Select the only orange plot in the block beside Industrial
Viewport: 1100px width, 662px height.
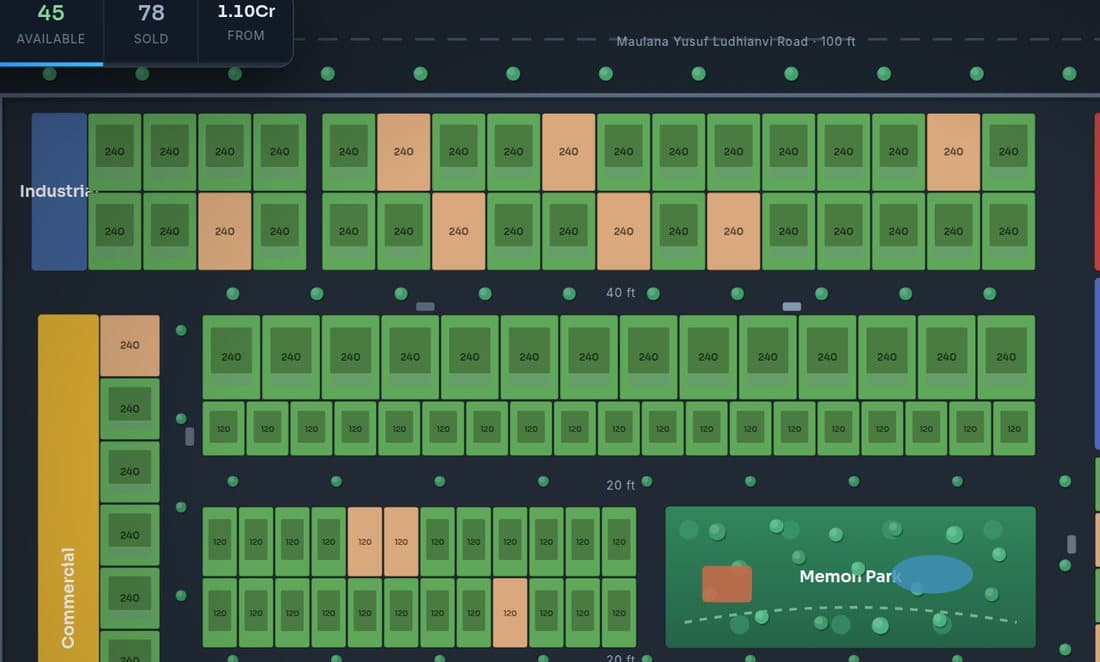224,231
